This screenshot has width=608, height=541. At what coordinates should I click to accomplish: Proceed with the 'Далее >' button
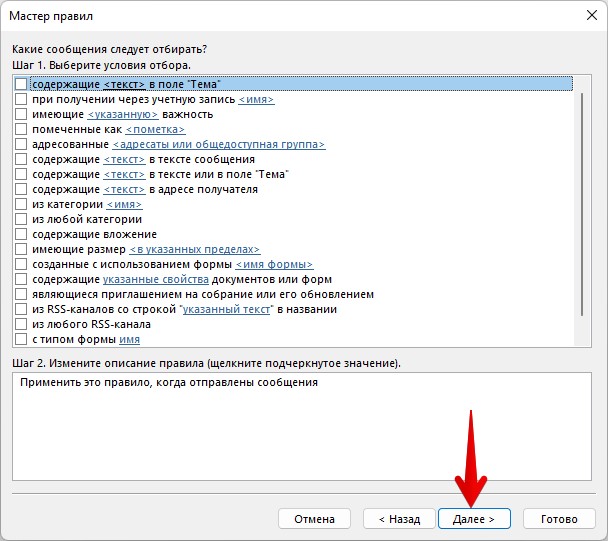coord(474,519)
